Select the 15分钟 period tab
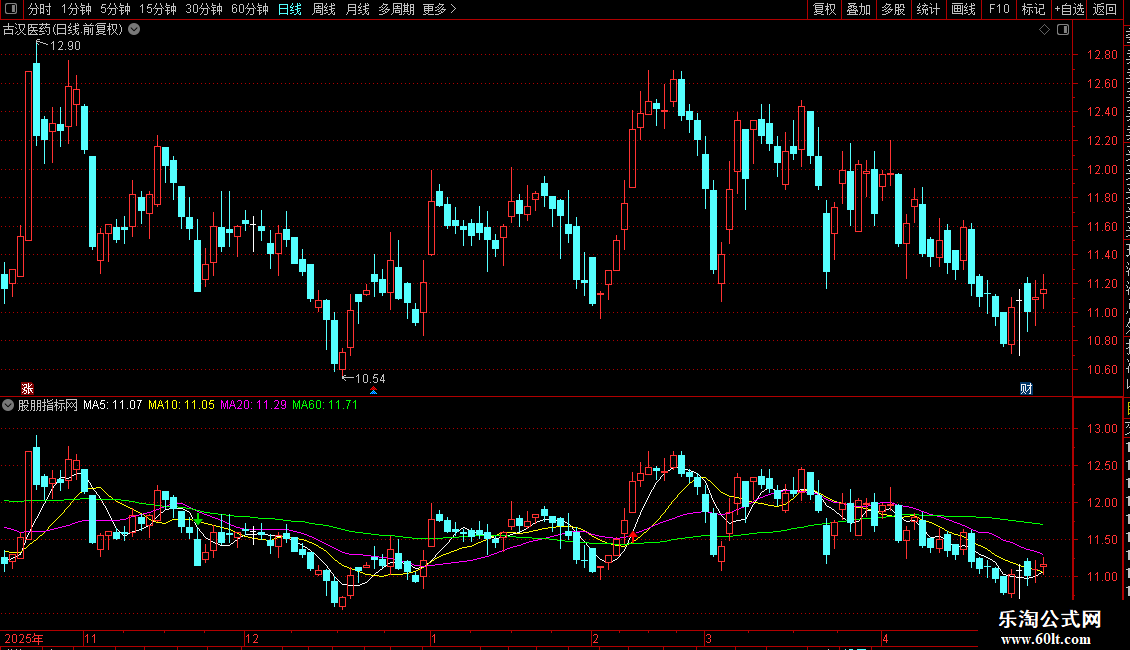The width and height of the screenshot is (1130, 650). 157,9
